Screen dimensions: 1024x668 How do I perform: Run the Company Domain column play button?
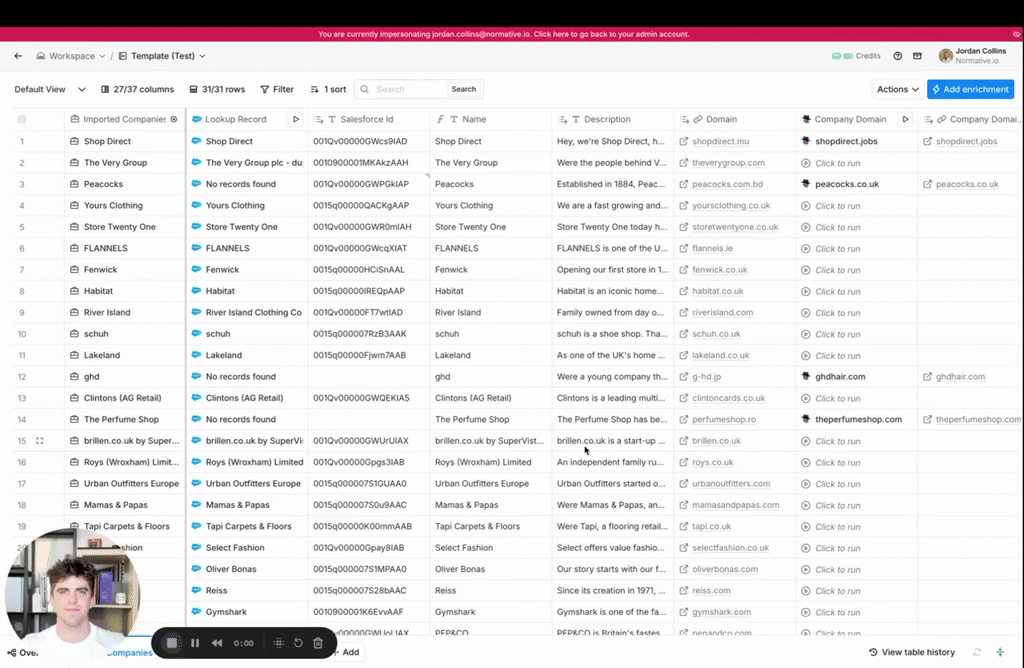[x=905, y=119]
